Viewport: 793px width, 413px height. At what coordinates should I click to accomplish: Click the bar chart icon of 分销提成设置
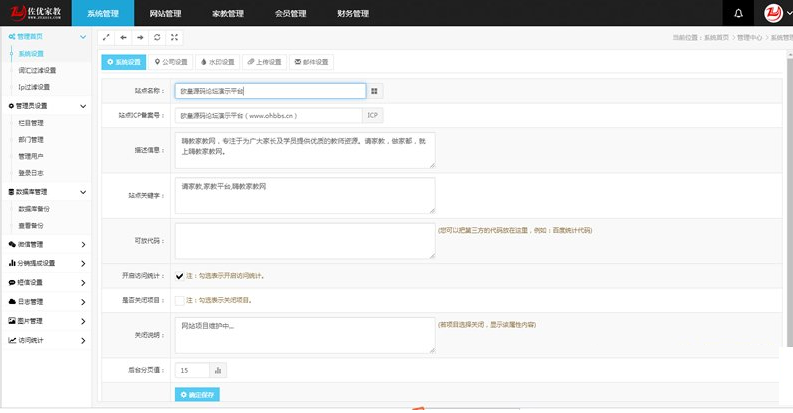12,263
